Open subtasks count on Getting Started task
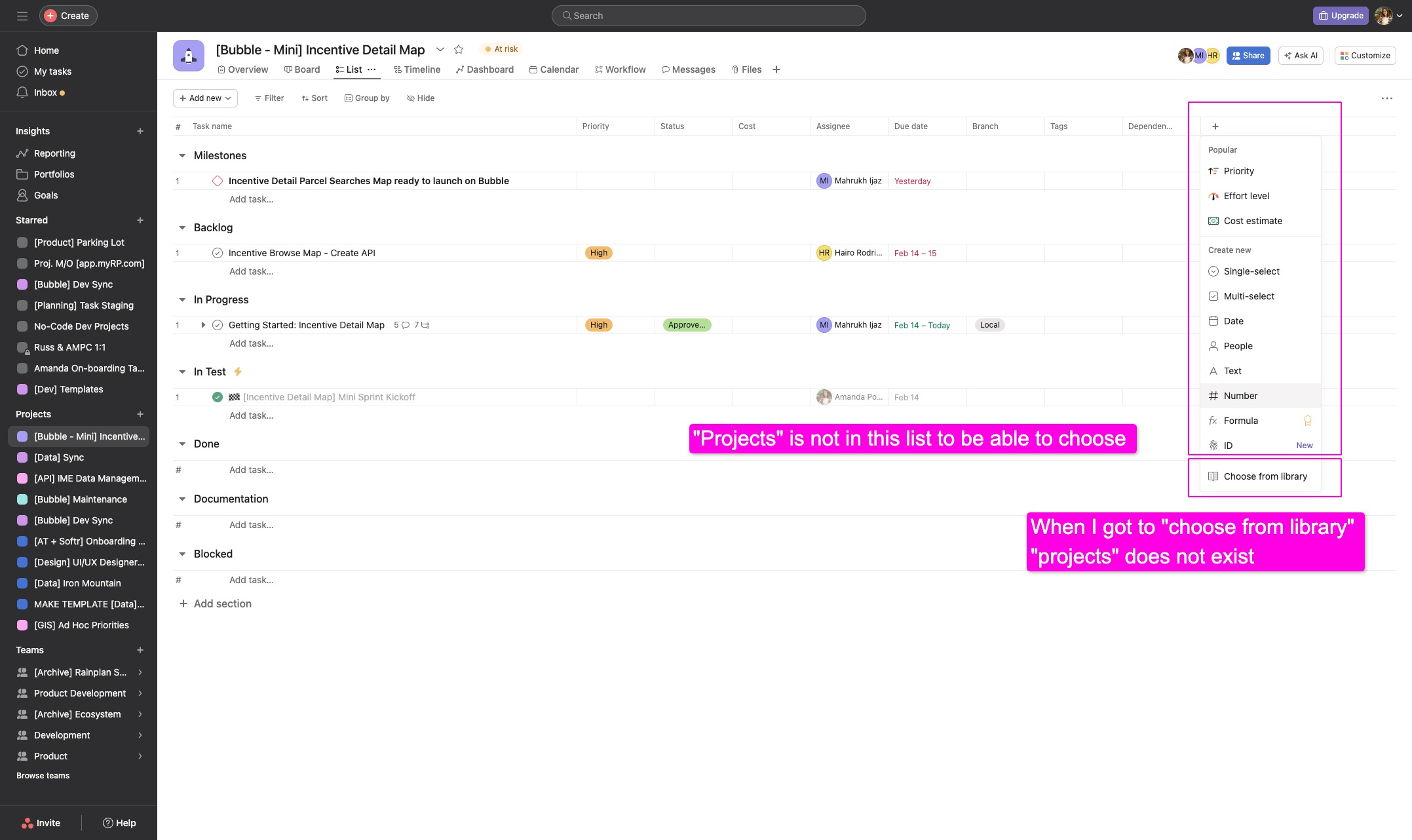 point(421,325)
